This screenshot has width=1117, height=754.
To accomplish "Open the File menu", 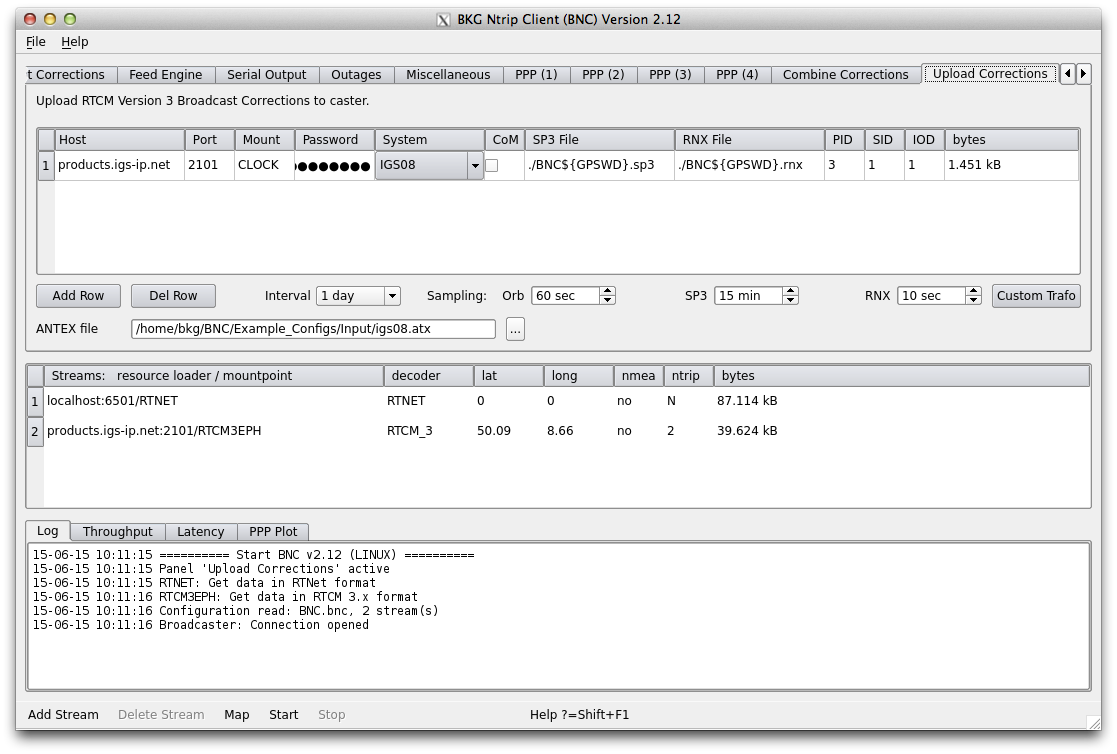I will click(36, 42).
